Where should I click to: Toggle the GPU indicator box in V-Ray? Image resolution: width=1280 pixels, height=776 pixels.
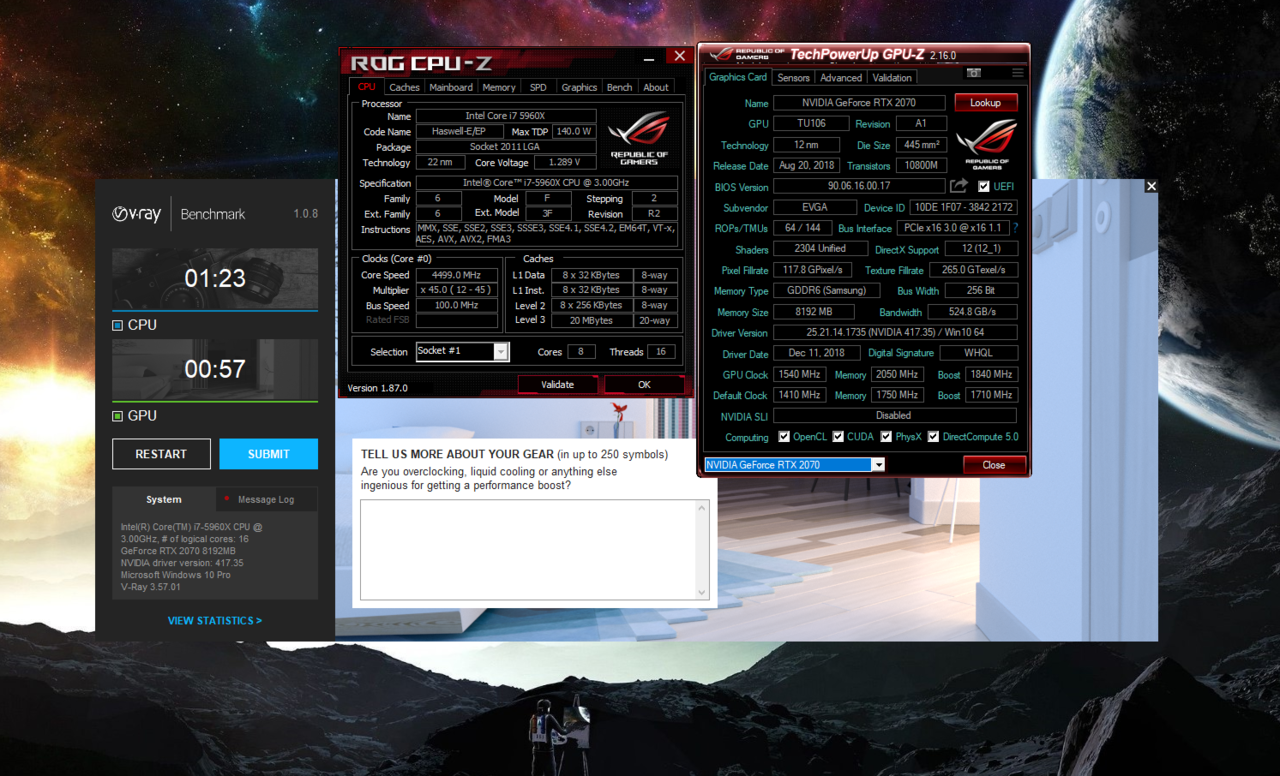[x=118, y=416]
